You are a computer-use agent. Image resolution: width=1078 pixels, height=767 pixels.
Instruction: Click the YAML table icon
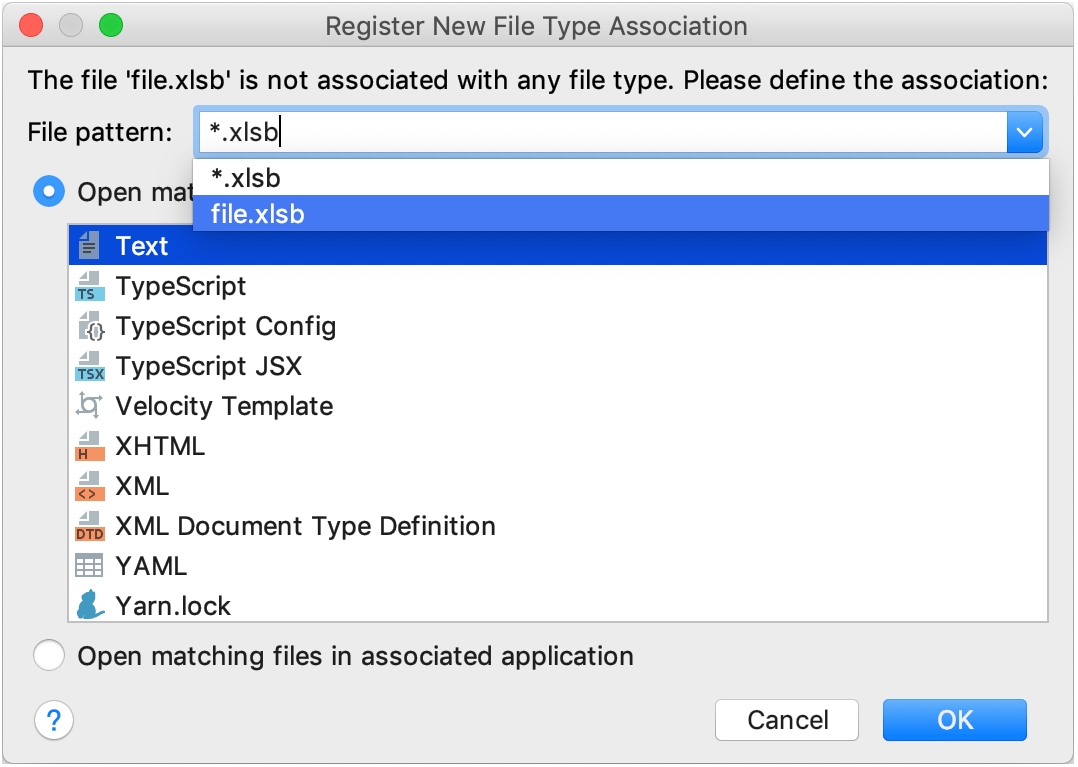coord(89,566)
